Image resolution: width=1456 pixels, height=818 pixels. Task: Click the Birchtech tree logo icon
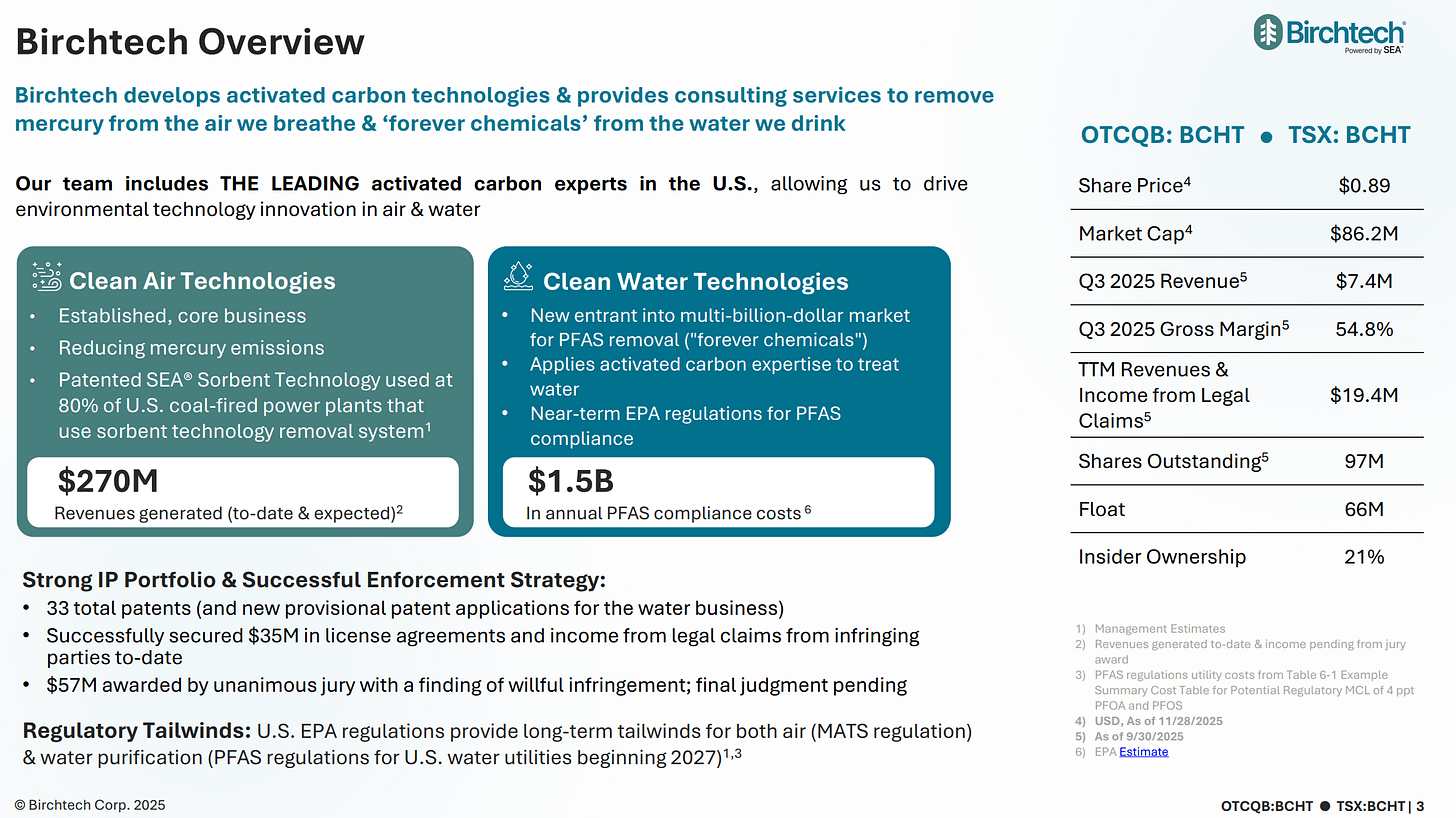click(1267, 31)
